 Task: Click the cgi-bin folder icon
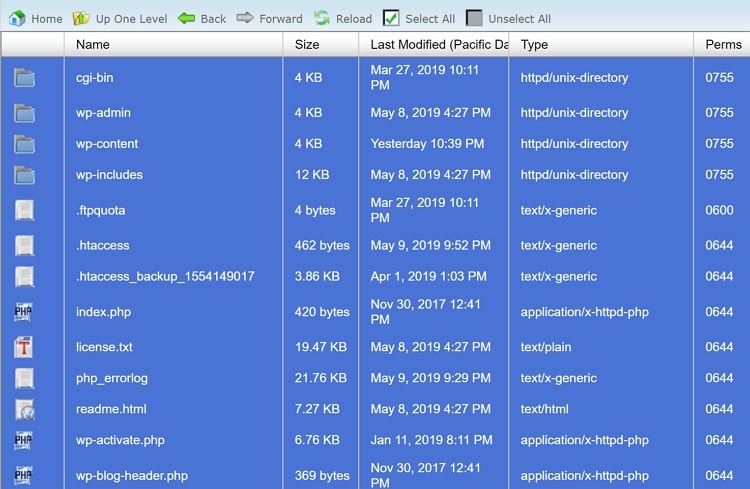(24, 78)
